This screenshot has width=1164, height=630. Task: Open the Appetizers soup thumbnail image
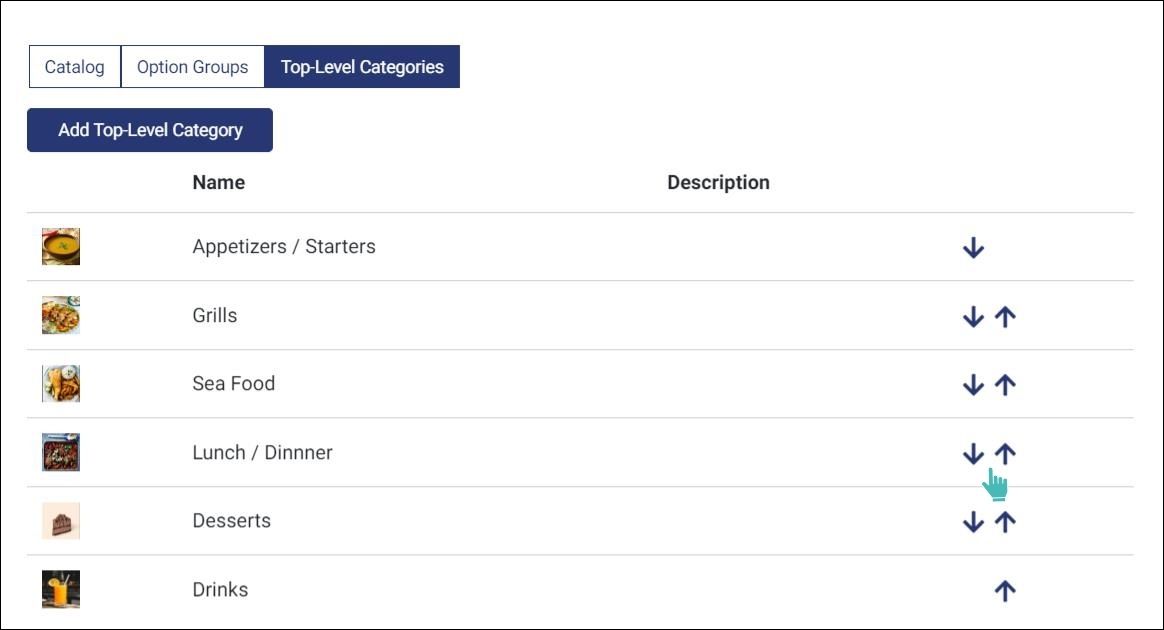click(61, 246)
